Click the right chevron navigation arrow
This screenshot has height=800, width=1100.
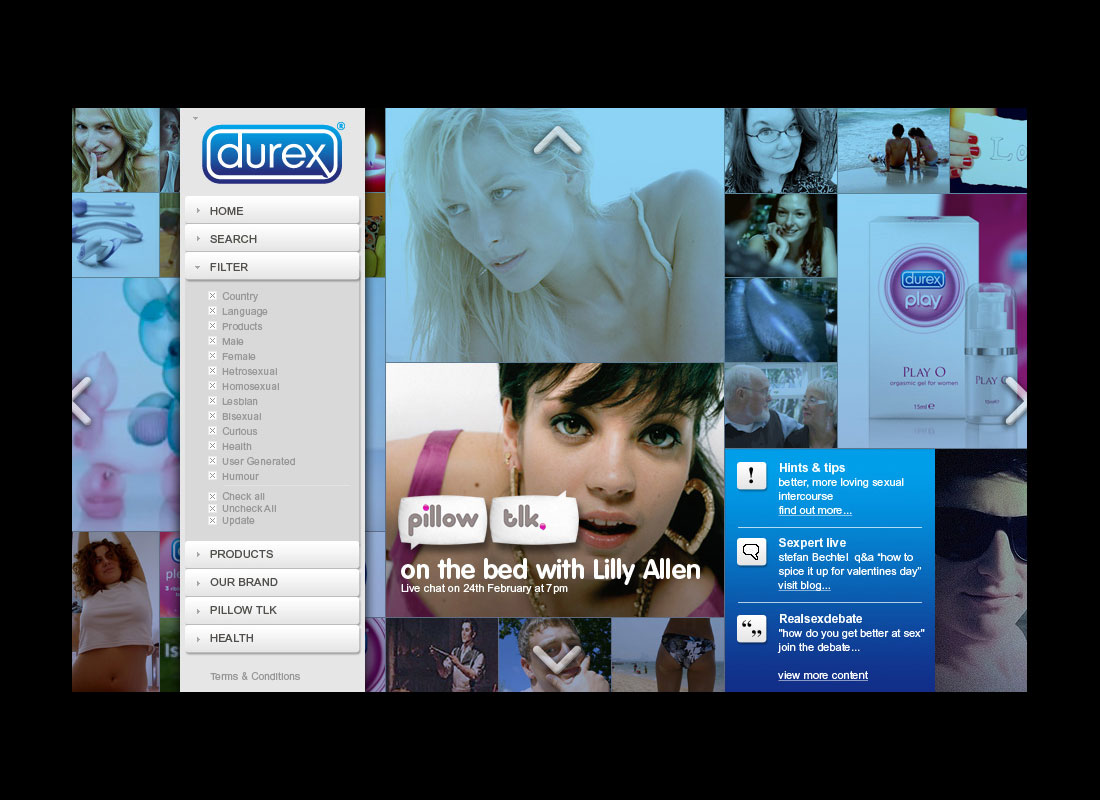coord(1015,401)
